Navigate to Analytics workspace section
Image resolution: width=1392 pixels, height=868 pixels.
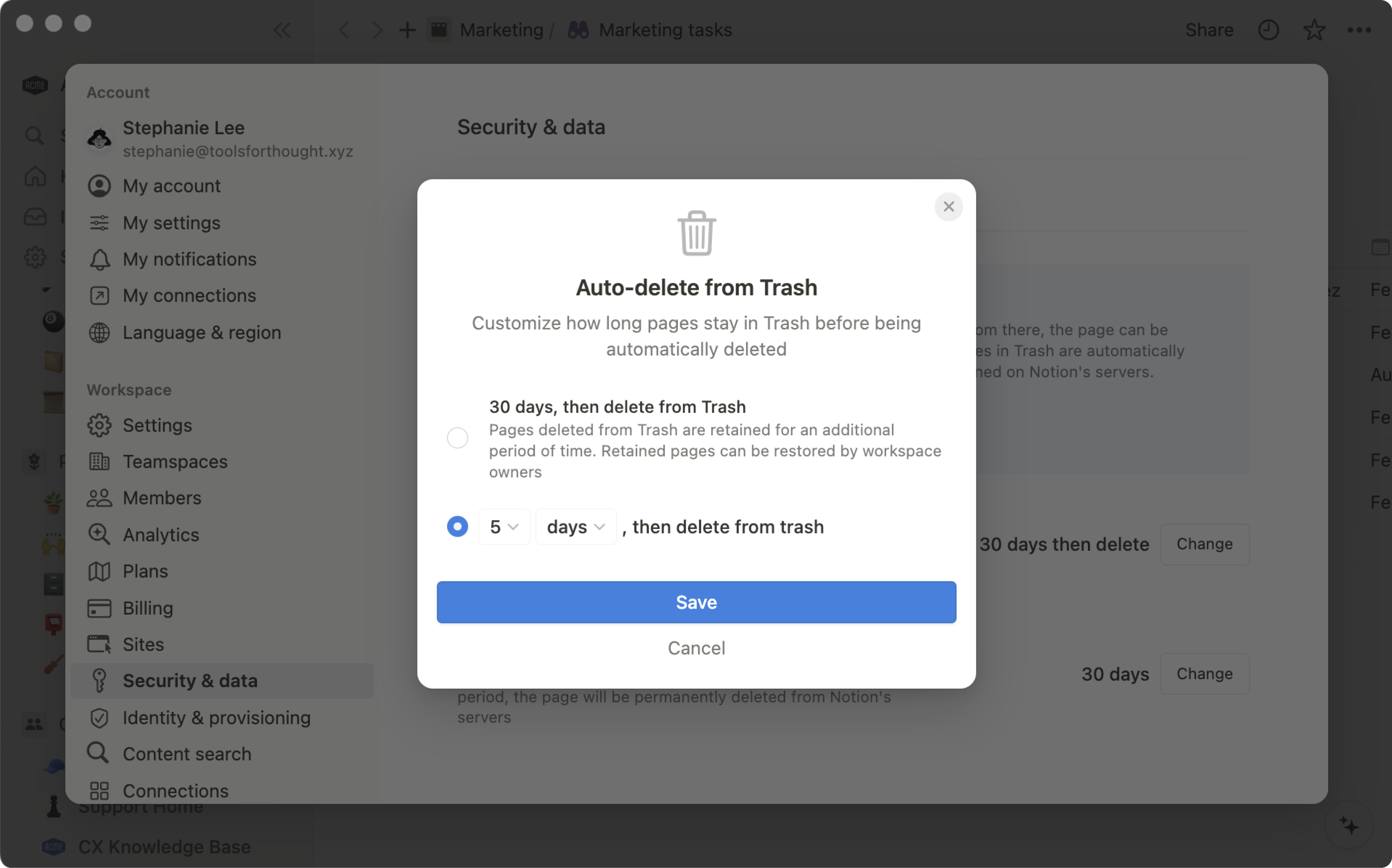pos(160,534)
